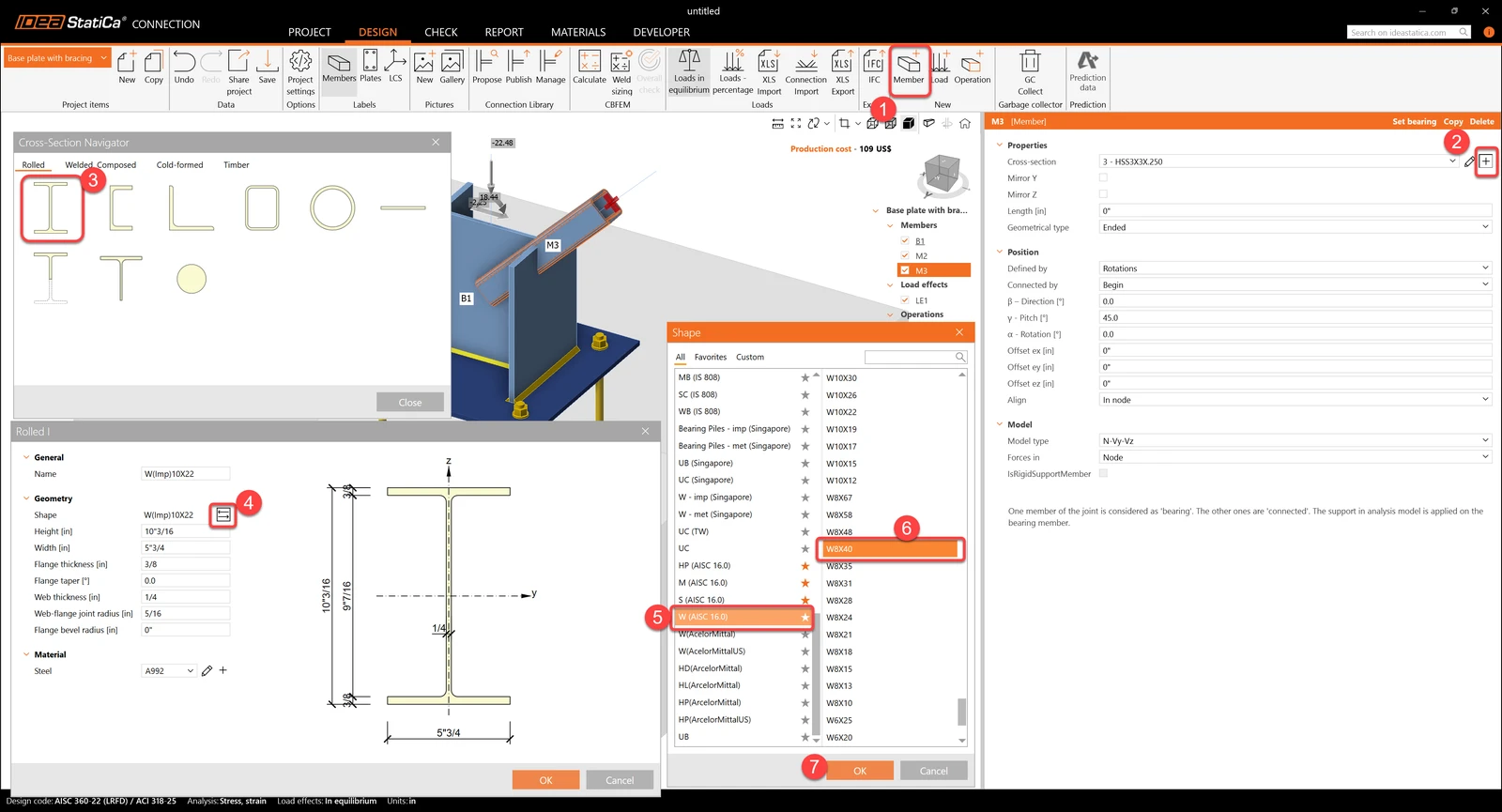Run GC Collect garbage collector
Screen dimensions: 1502x812
1030,72
